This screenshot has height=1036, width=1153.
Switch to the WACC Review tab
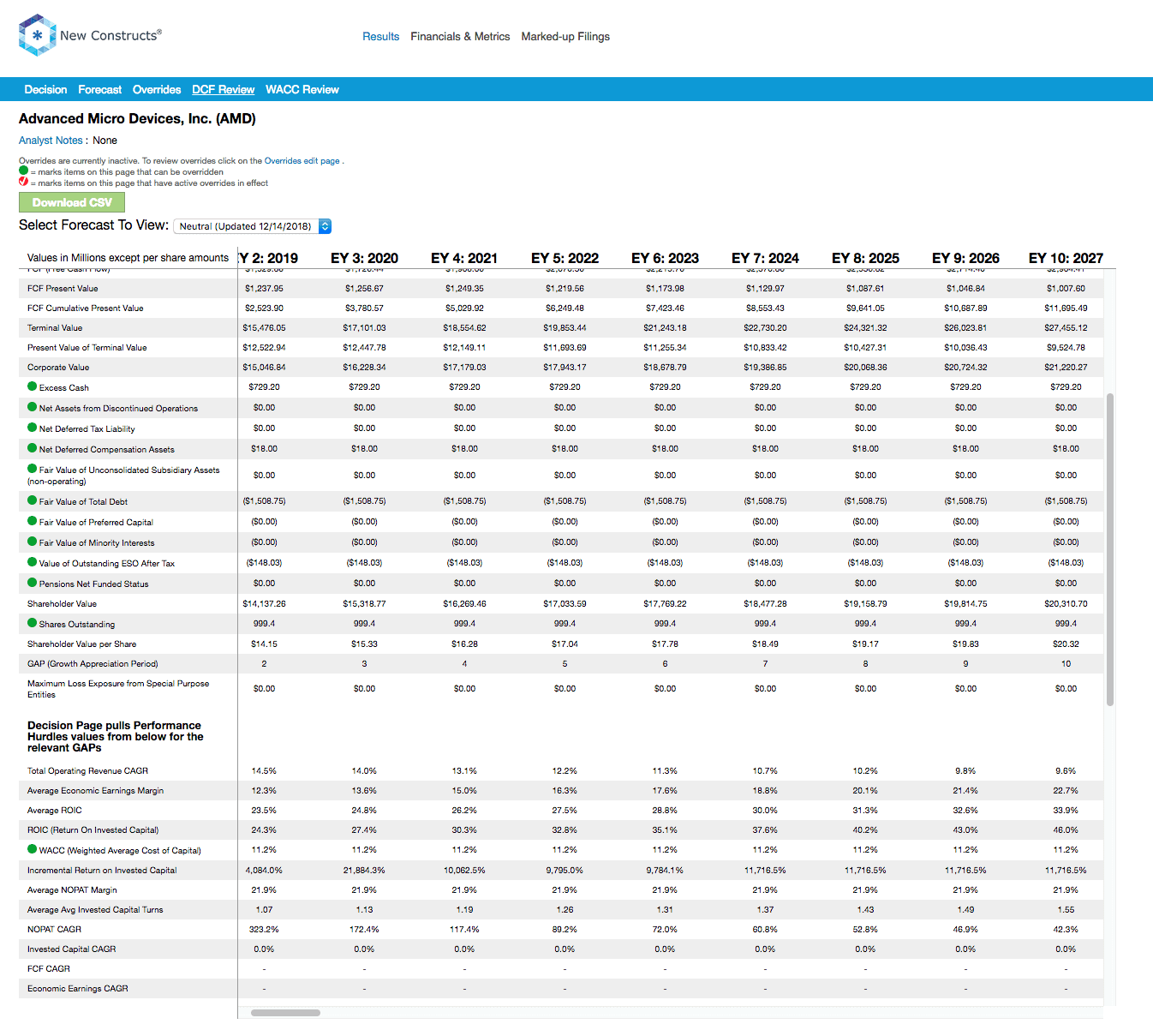pyautogui.click(x=302, y=89)
